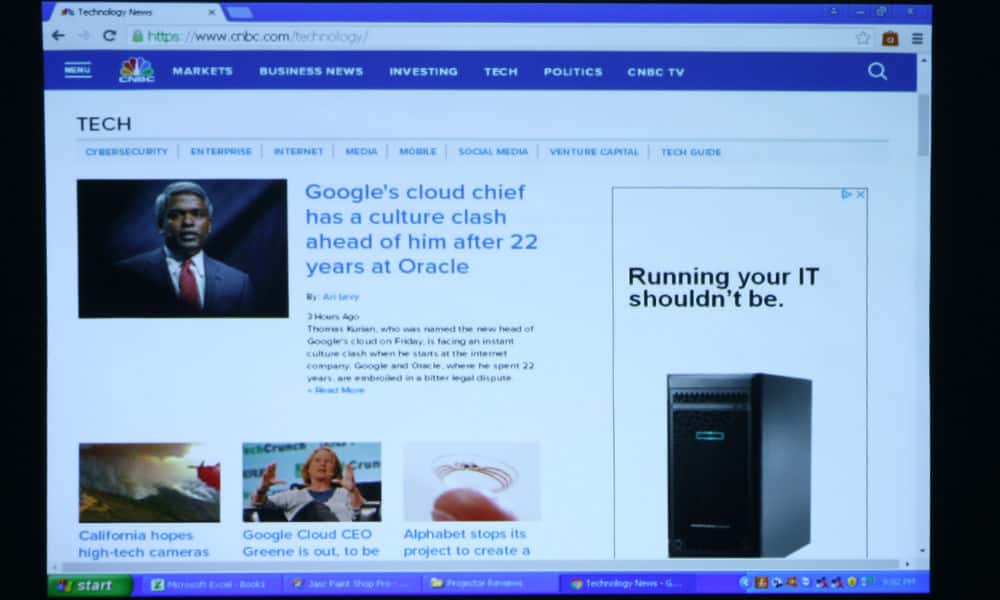
Task: Select the SOCIAL MEDIA sub-section tab
Action: (x=493, y=152)
